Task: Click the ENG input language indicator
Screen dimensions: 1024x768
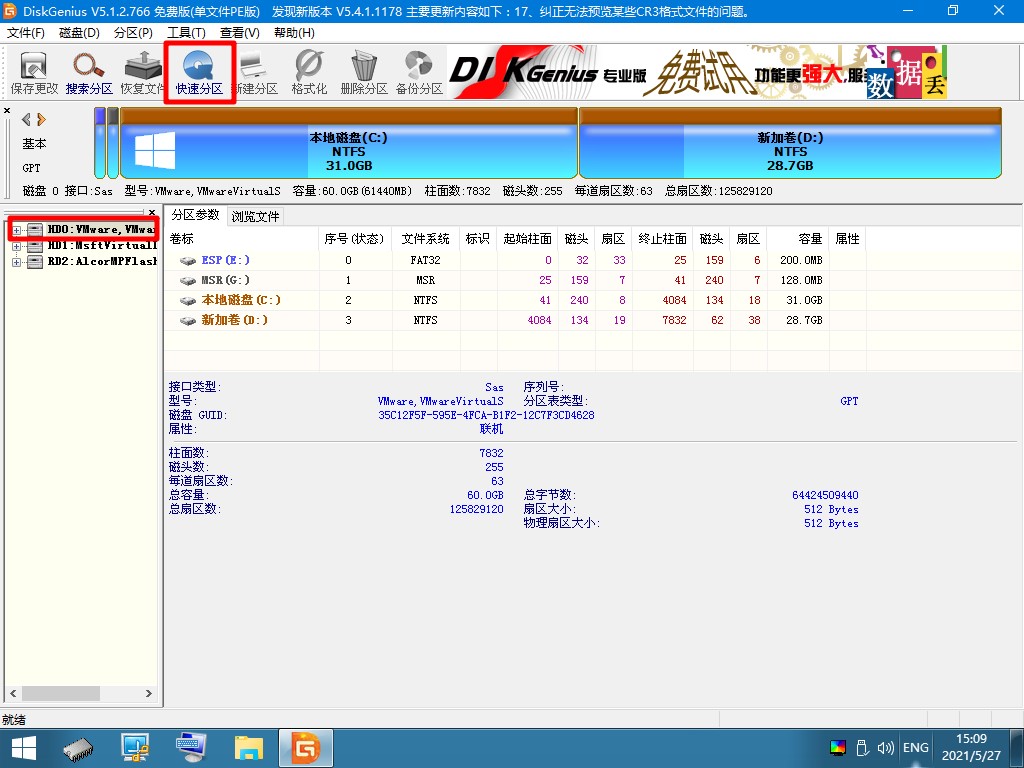Action: tap(916, 748)
